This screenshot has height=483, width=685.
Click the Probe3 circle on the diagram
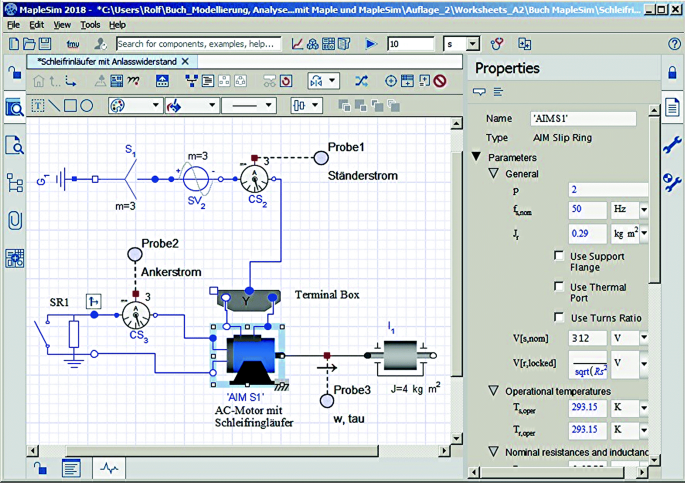327,400
